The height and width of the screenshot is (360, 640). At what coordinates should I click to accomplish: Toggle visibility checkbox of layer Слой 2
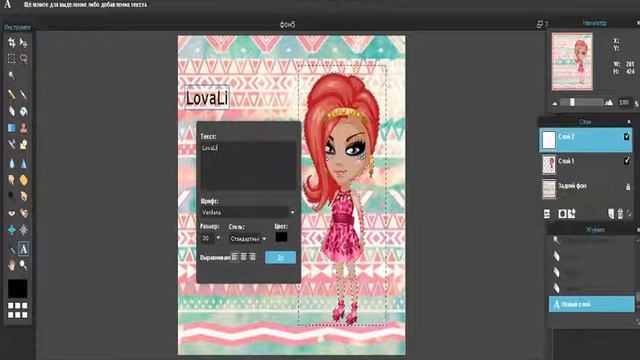[627, 137]
